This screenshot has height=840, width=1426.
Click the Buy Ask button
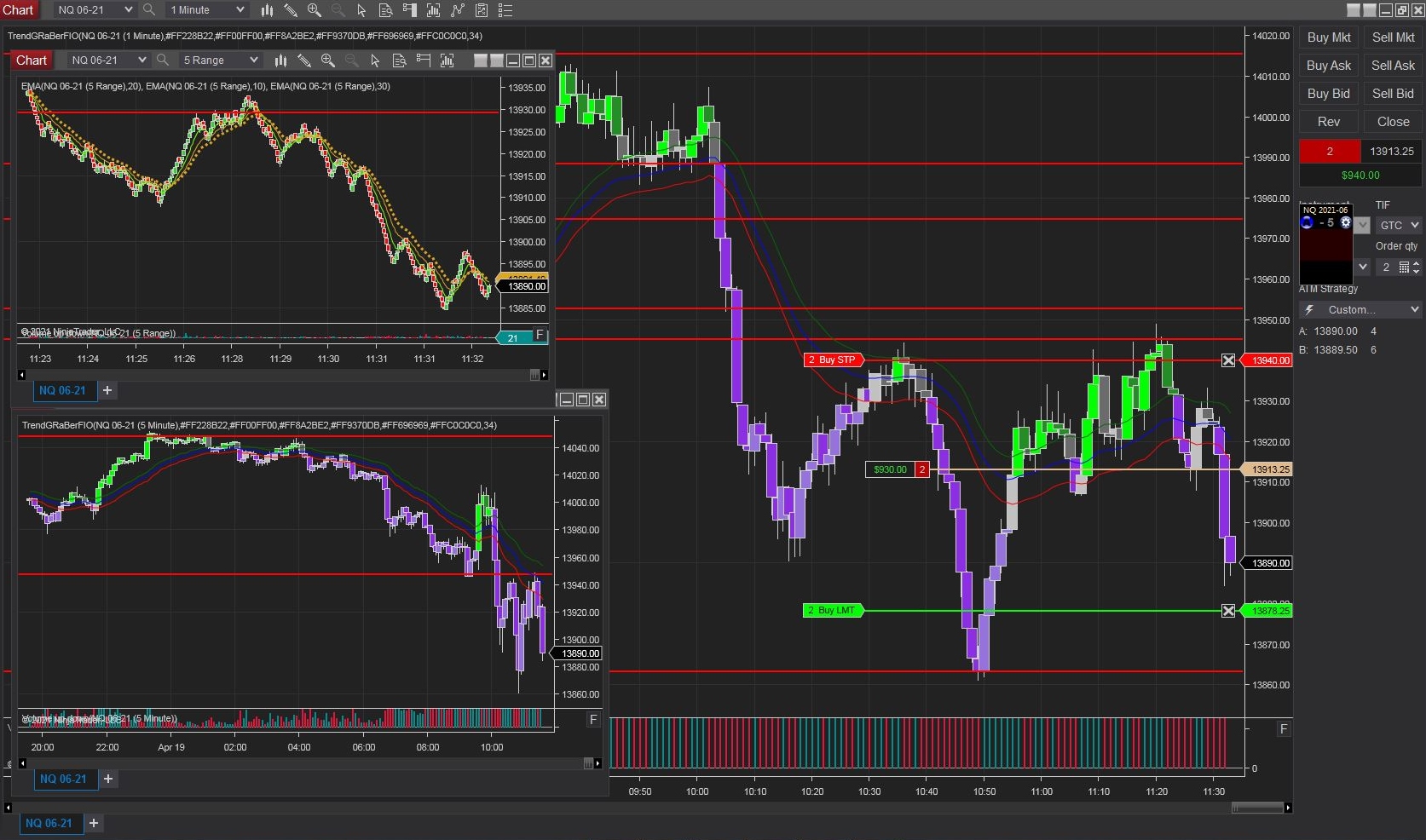click(x=1329, y=66)
